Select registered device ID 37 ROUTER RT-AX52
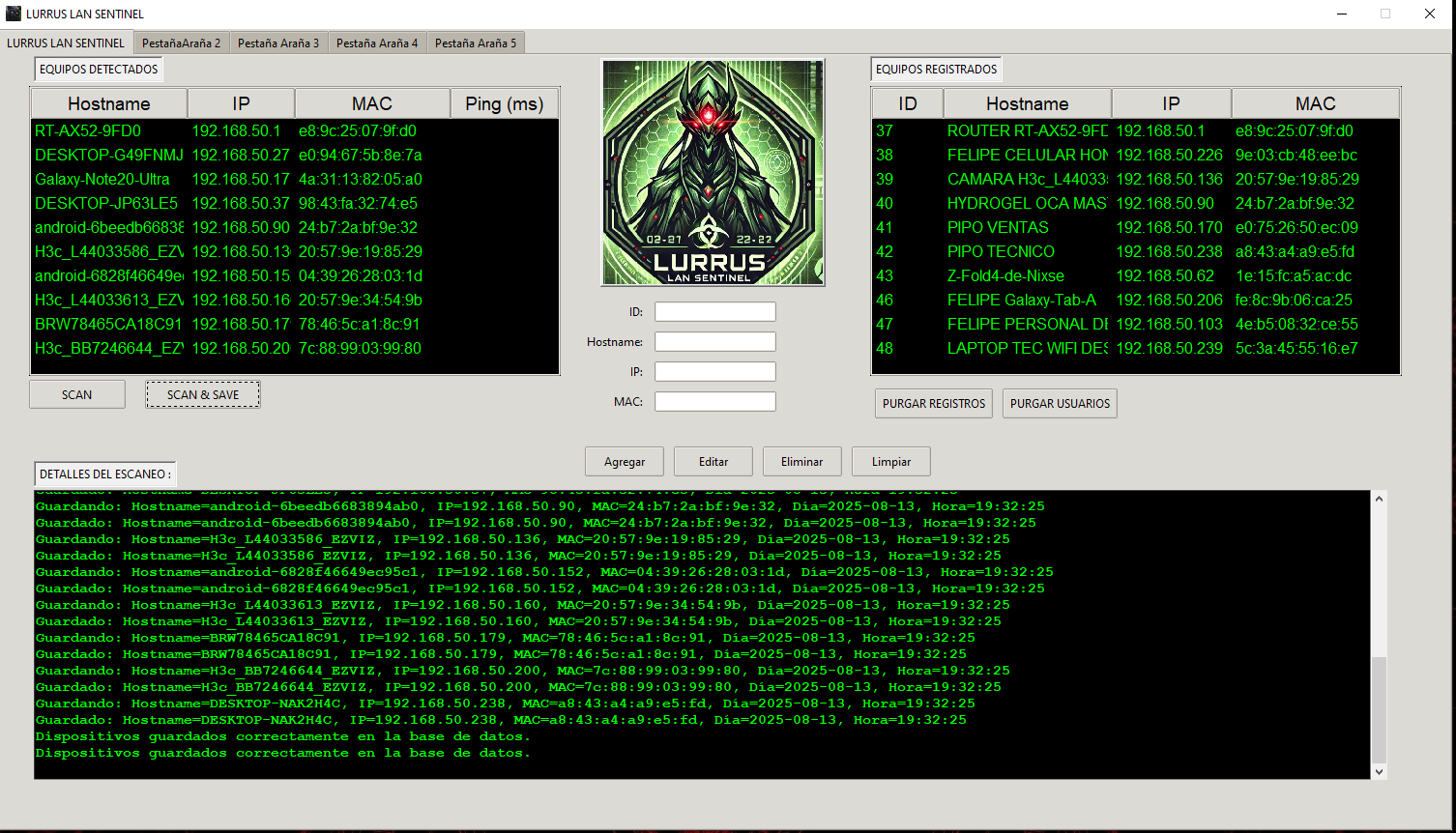Viewport: 1456px width, 833px height. click(x=1136, y=130)
